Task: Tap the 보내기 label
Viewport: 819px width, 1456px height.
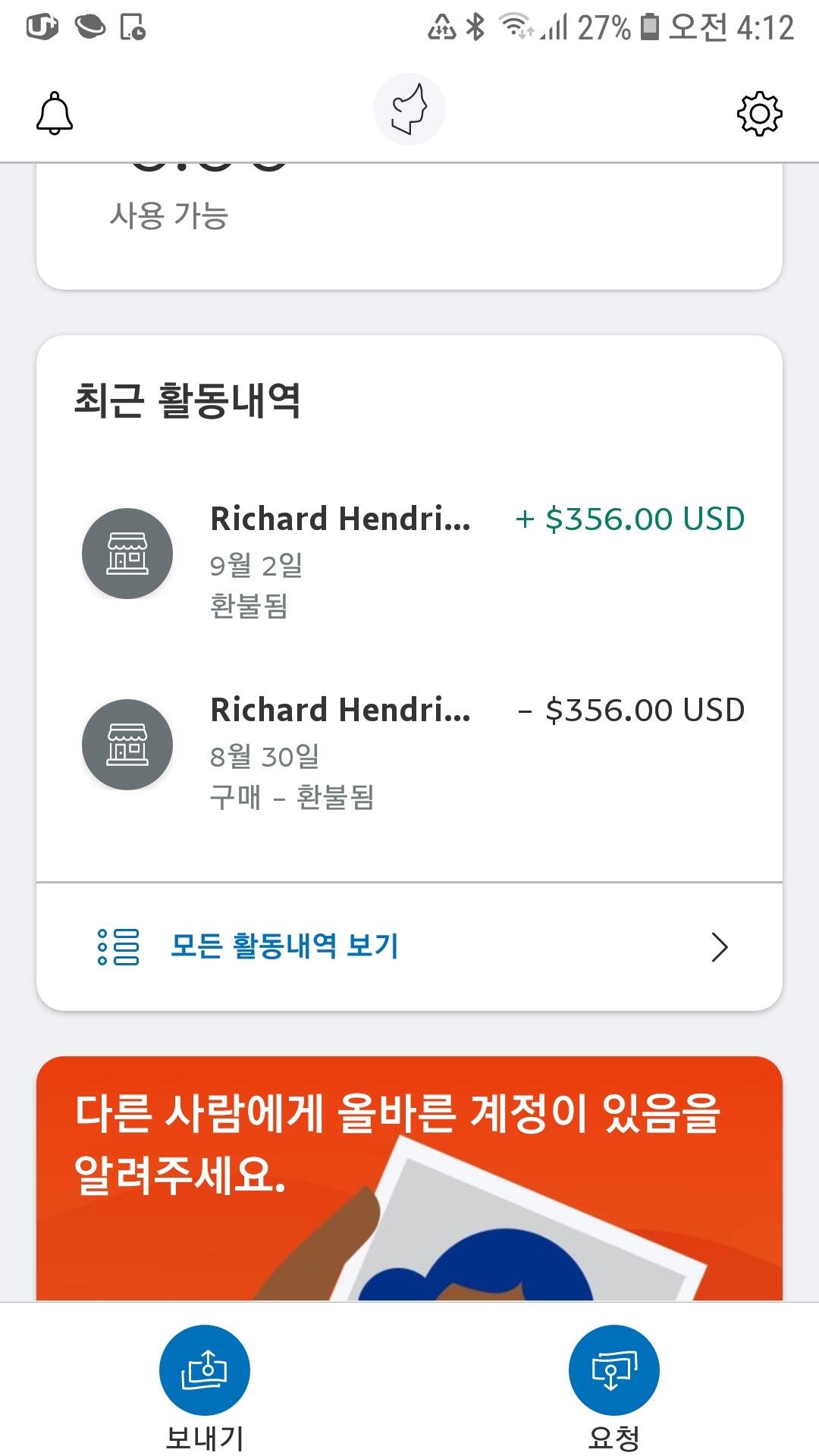Action: (x=204, y=1436)
